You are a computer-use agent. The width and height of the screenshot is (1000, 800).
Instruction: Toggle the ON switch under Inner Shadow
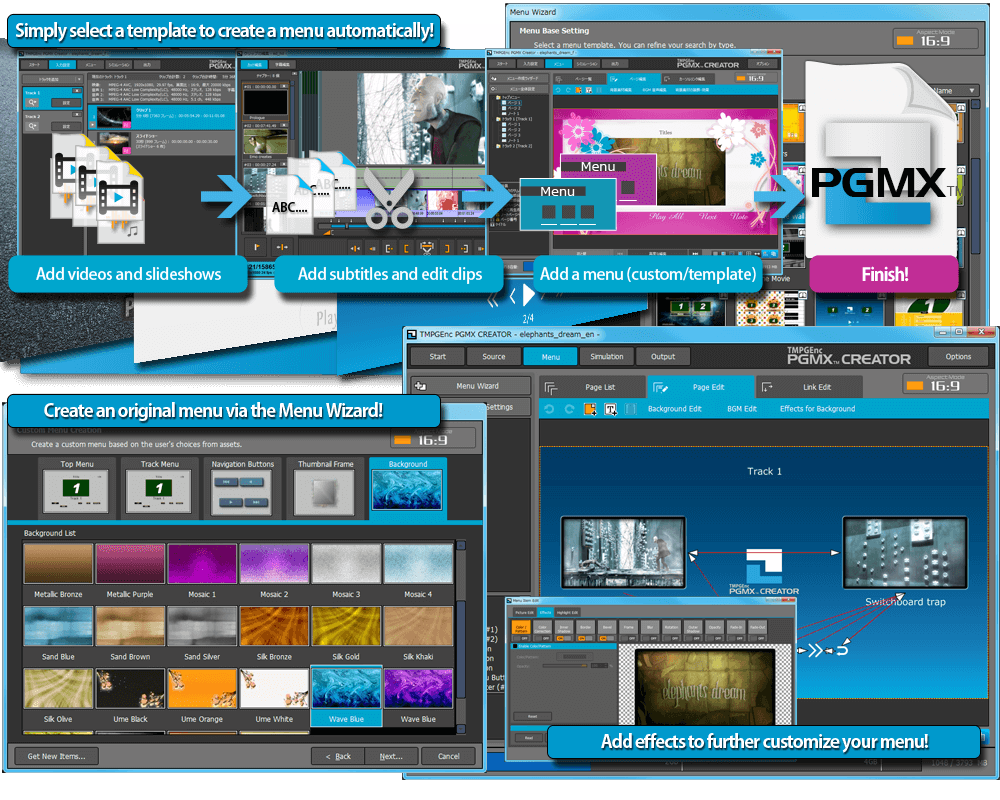[564, 638]
